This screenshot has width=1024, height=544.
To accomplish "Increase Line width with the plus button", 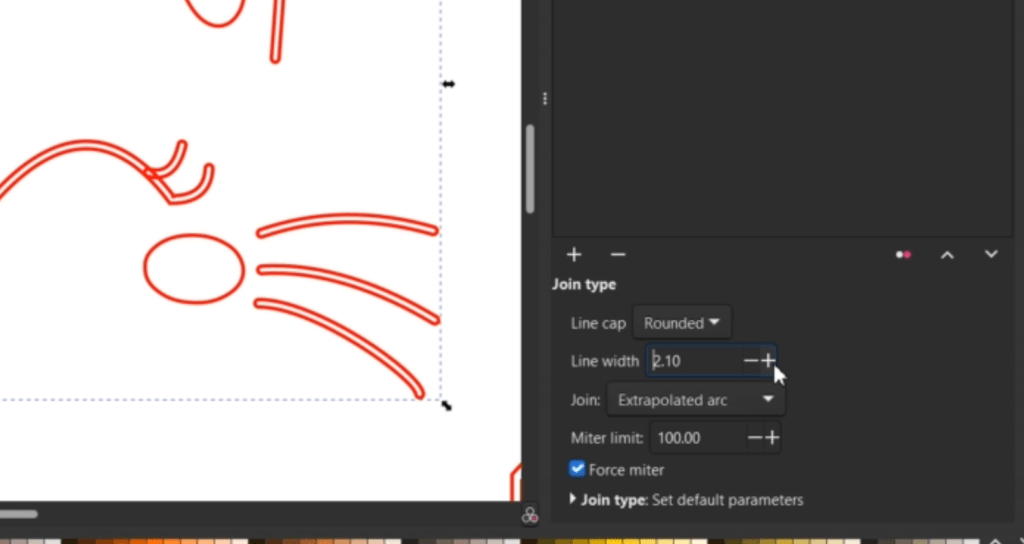I will (x=768, y=360).
